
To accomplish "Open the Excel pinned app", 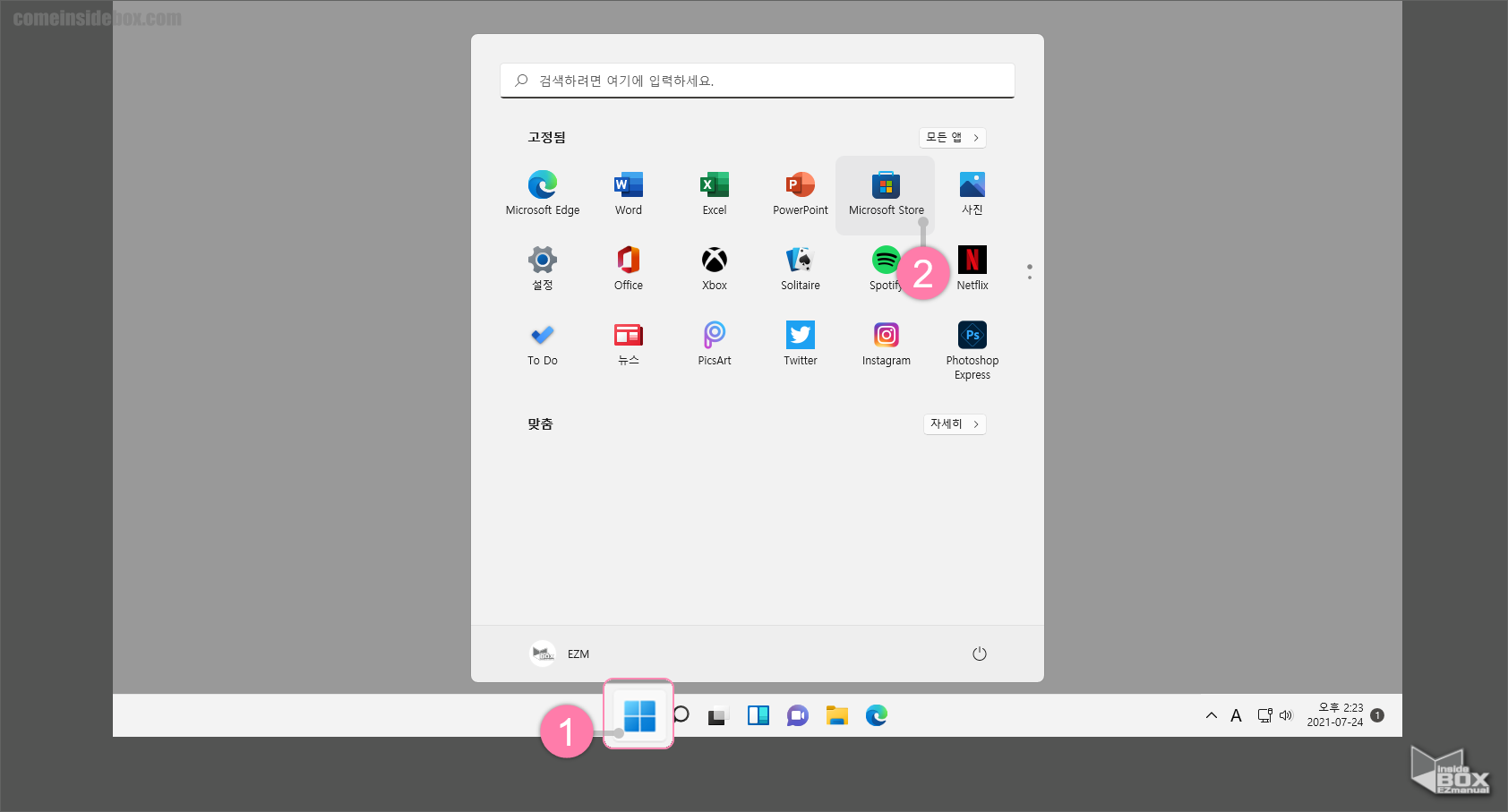I will coord(715,193).
